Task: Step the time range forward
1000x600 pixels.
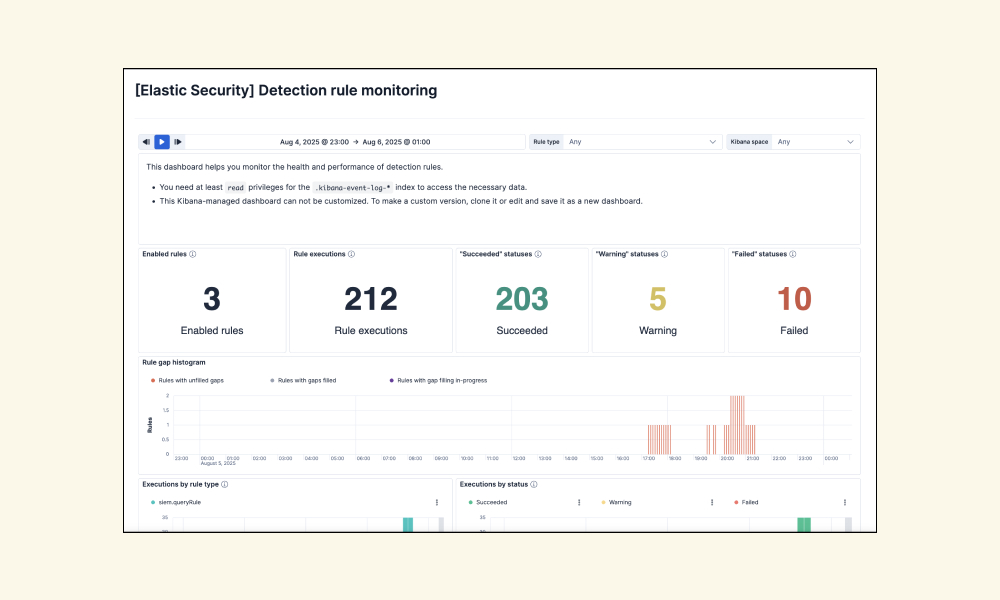Action: pyautogui.click(x=178, y=142)
